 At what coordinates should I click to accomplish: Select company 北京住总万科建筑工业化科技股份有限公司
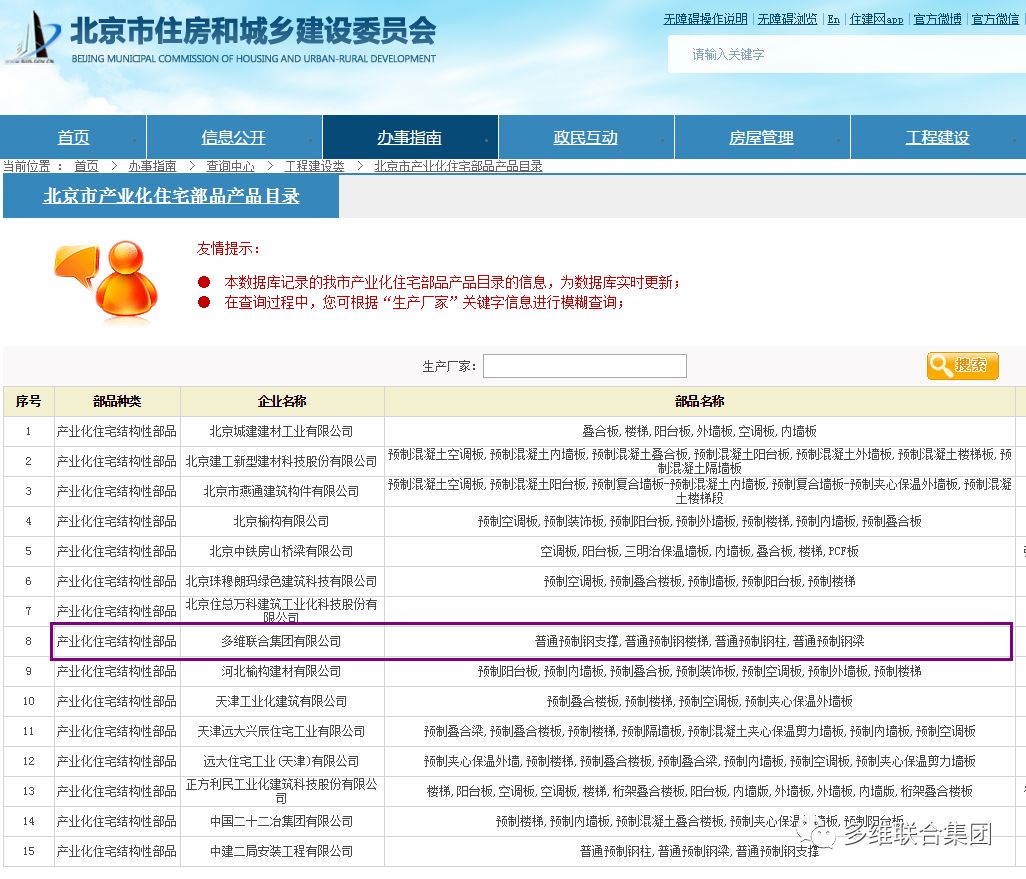281,611
